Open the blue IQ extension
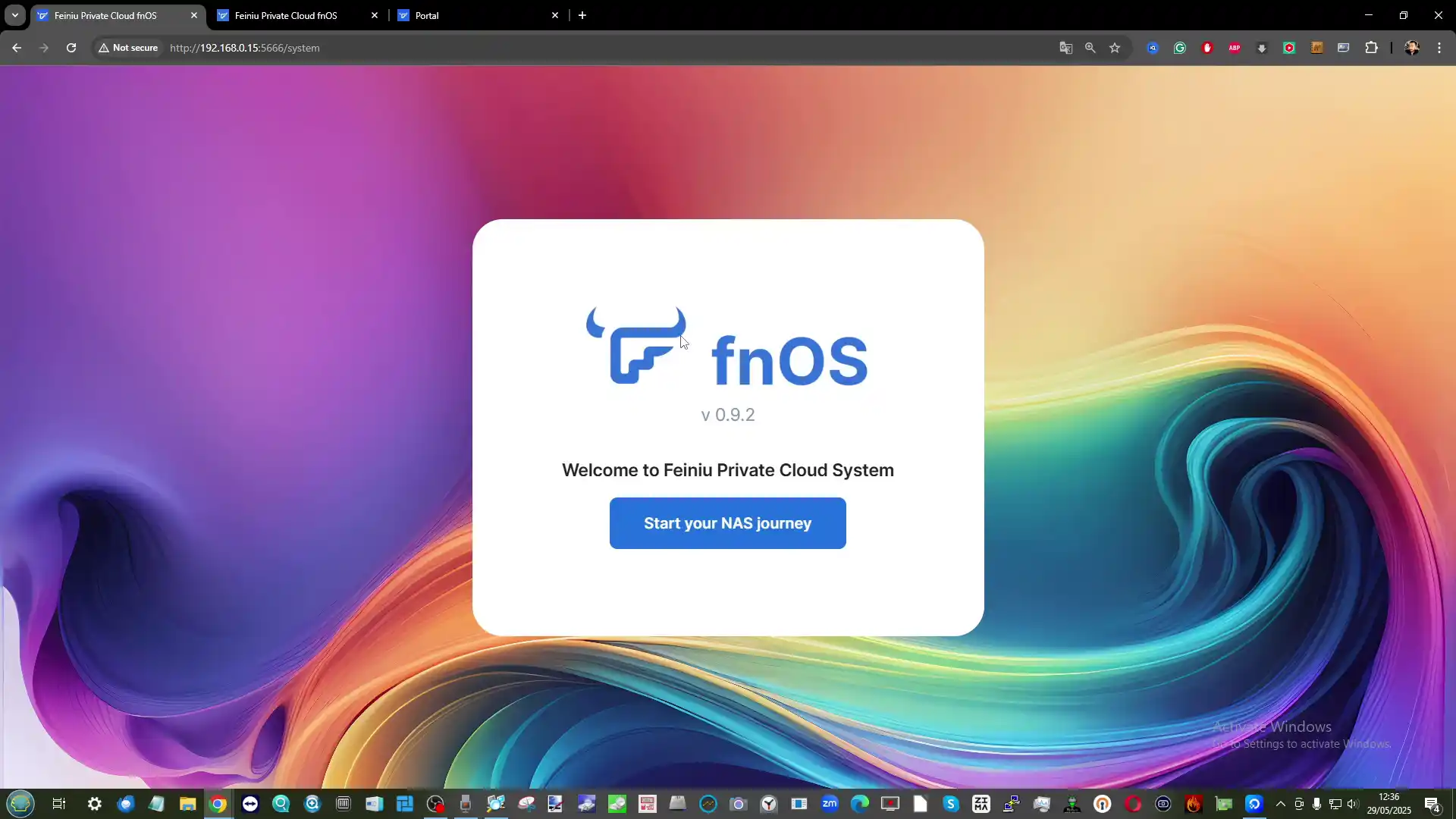 (x=1153, y=48)
